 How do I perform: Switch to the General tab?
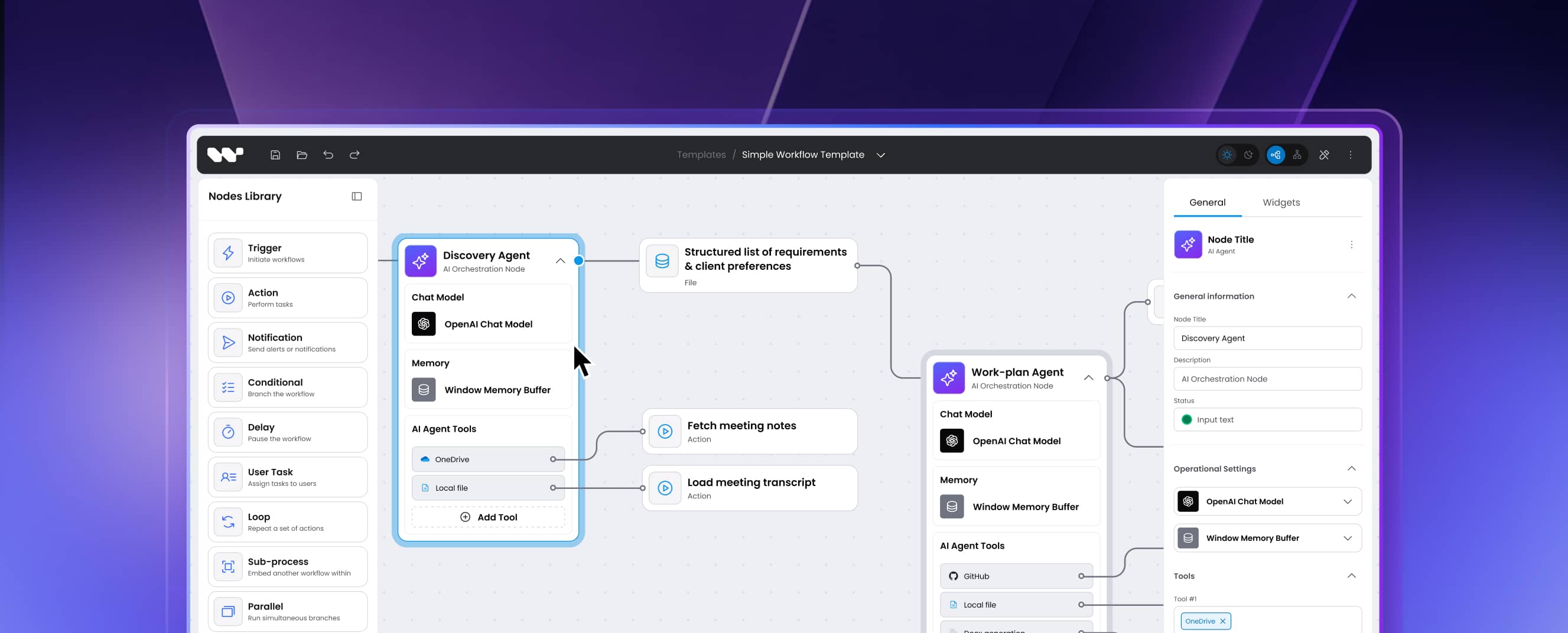point(1207,203)
